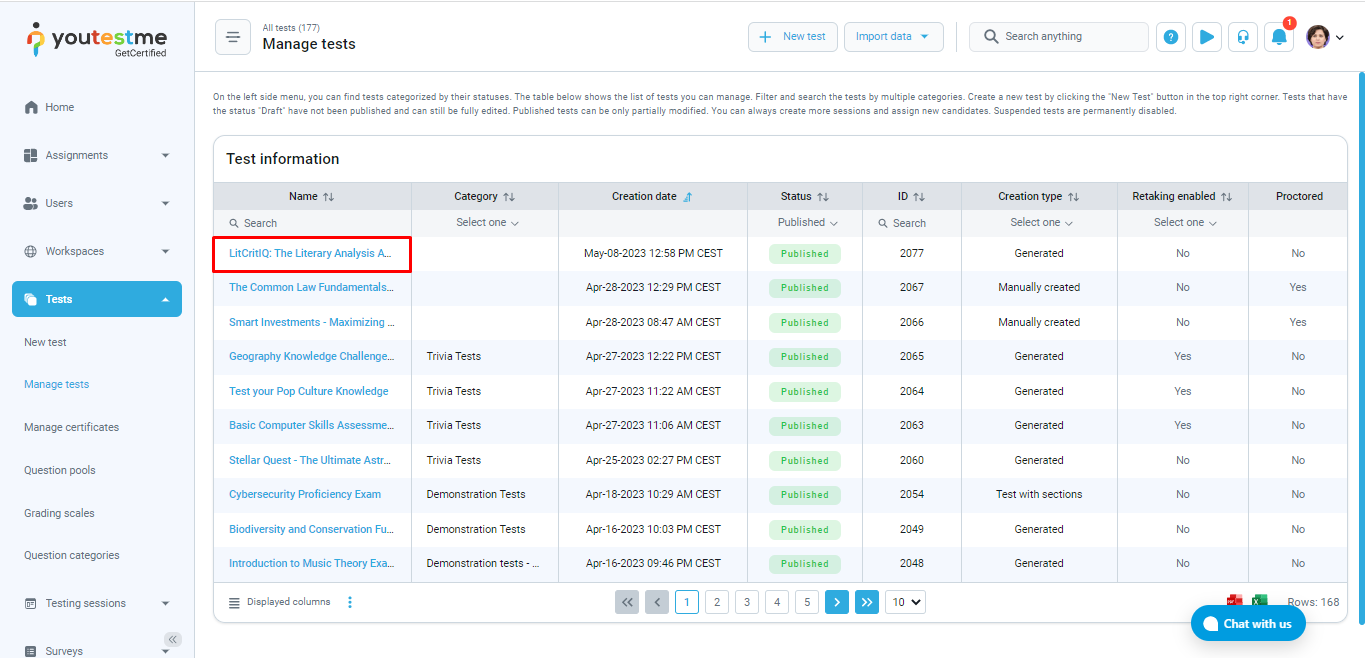This screenshot has height=658, width=1365.
Task: Click the Displayed columns three-dot icon
Action: (x=350, y=602)
